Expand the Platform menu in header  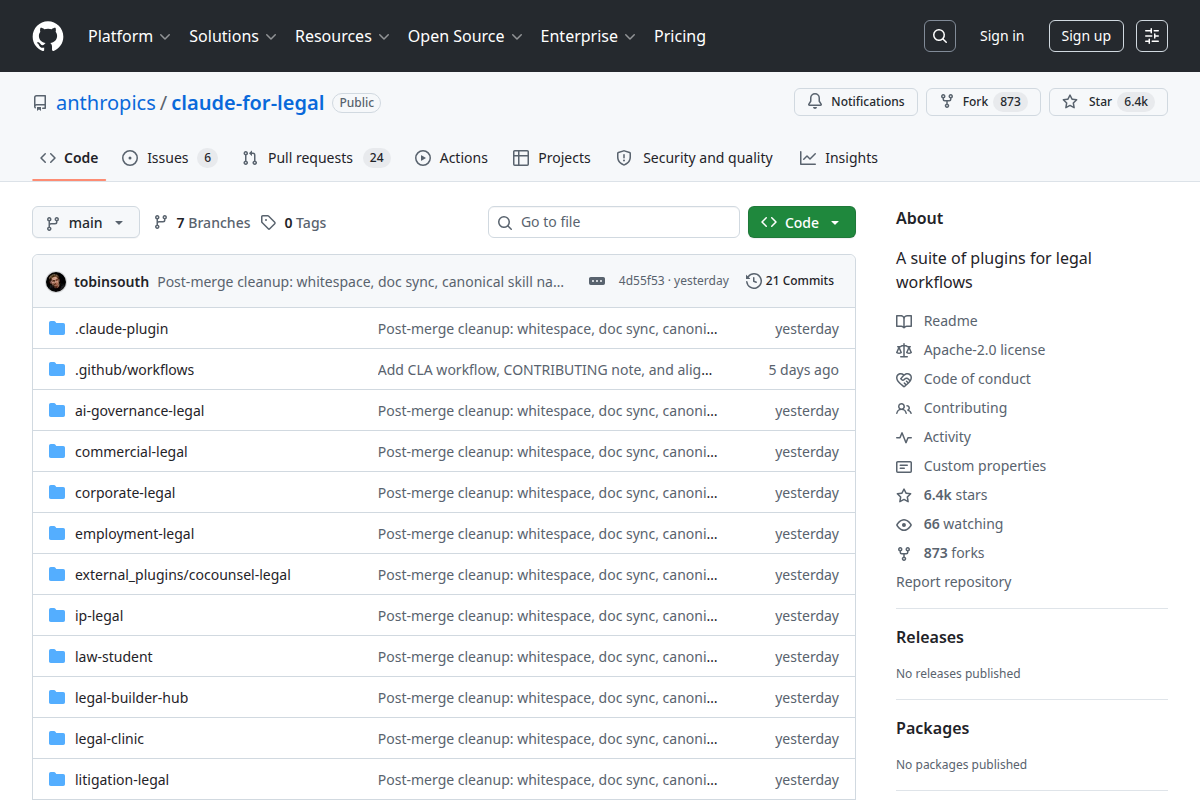pyautogui.click(x=128, y=36)
